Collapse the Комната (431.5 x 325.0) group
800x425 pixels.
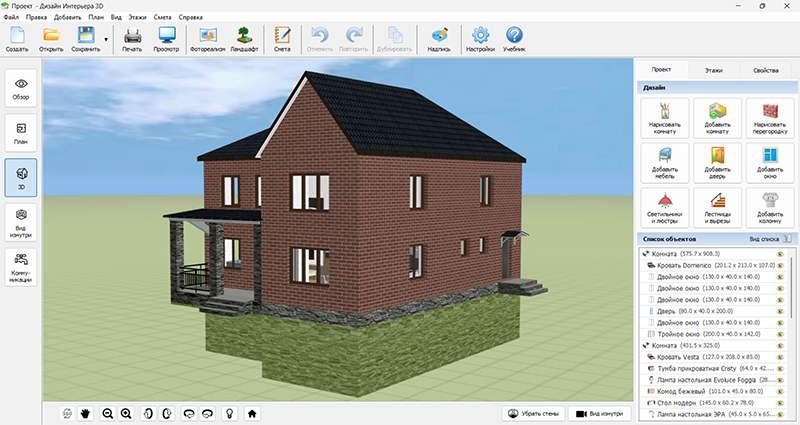point(646,345)
